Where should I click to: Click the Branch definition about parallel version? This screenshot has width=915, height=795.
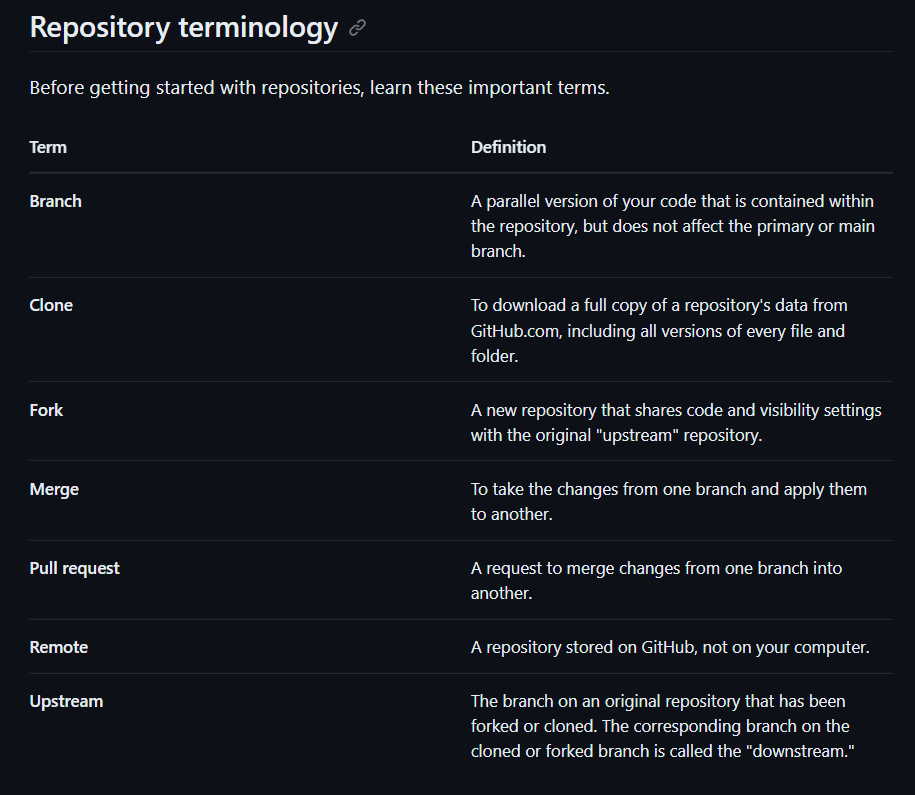672,226
